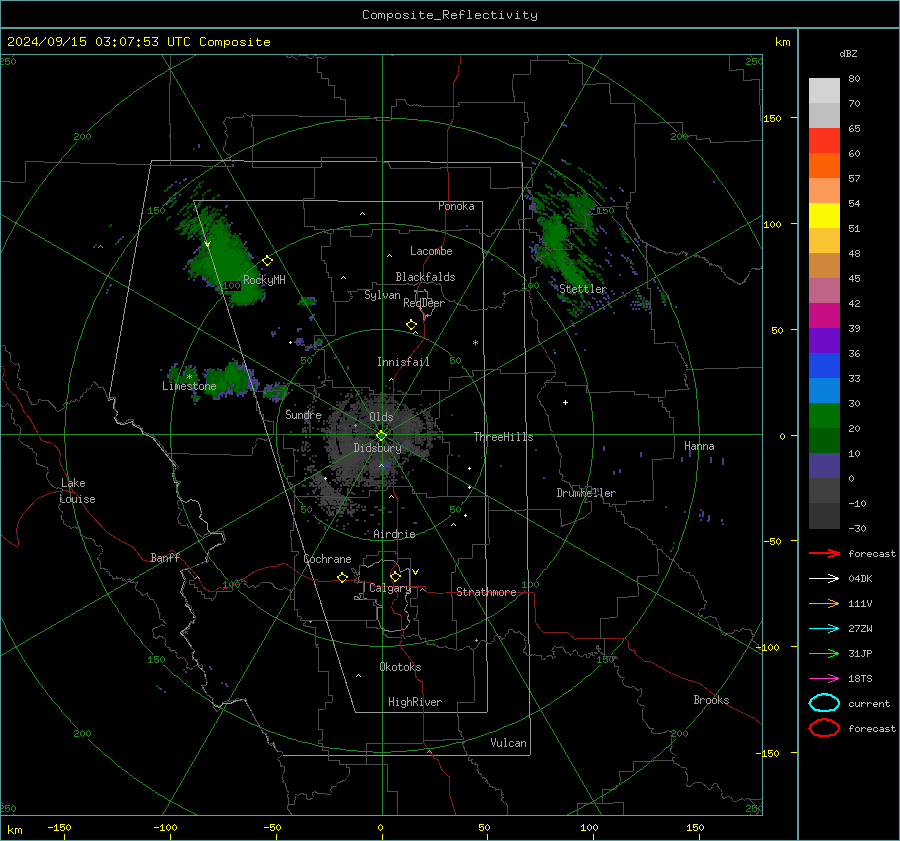Click the Ponoka town label
Screen dimensions: 900x841
[456, 206]
